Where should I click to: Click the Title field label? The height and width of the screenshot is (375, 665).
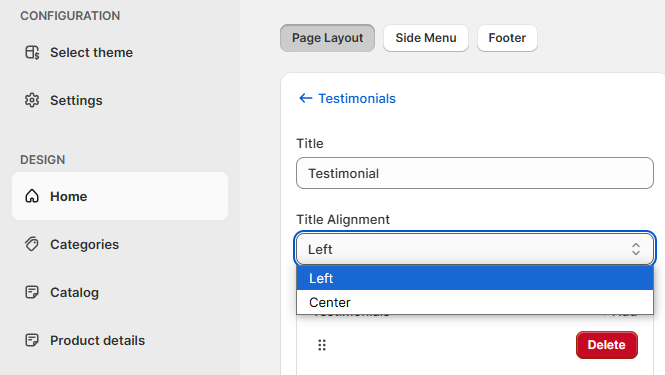[x=310, y=143]
